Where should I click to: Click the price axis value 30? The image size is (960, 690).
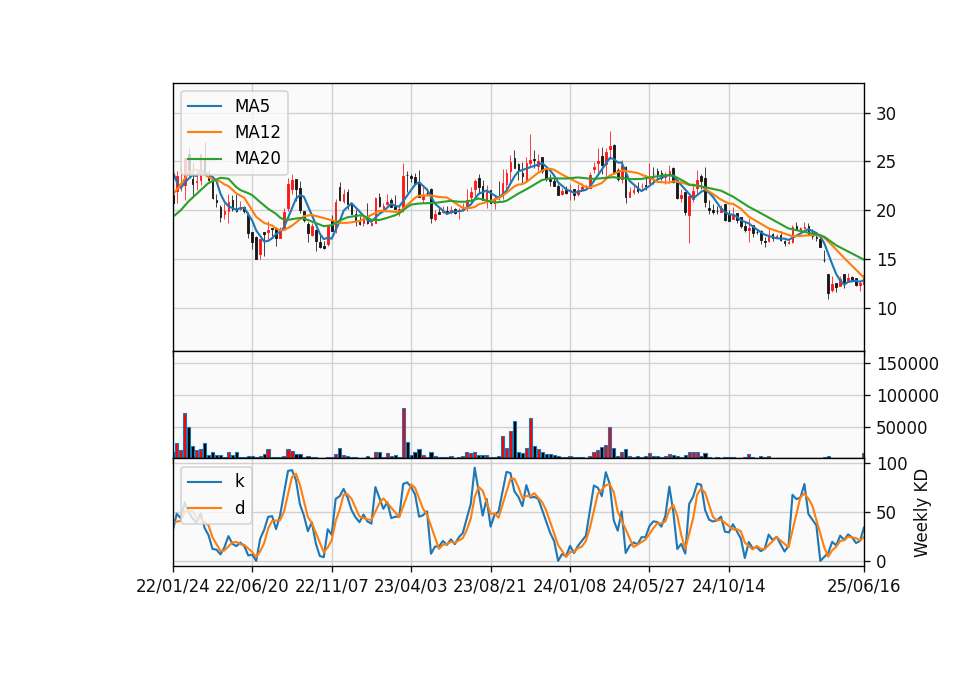tap(886, 114)
